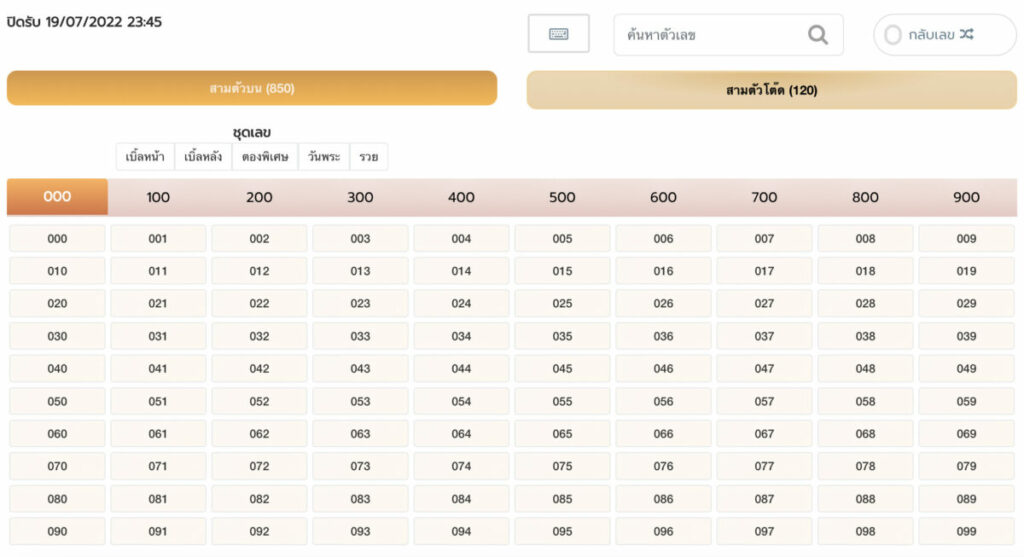Pick the ตองพิเศษ number set
Viewport: 1024px width, 557px height.
(x=265, y=157)
